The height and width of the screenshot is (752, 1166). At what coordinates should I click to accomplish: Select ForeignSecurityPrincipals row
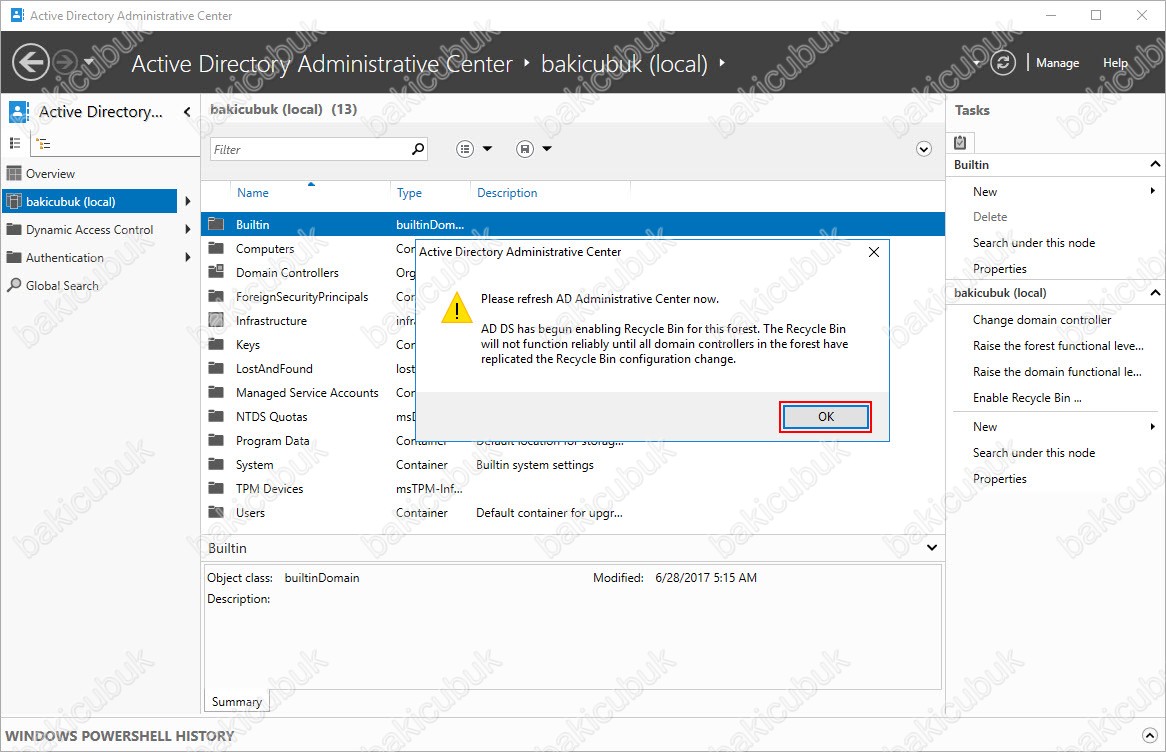click(x=307, y=297)
